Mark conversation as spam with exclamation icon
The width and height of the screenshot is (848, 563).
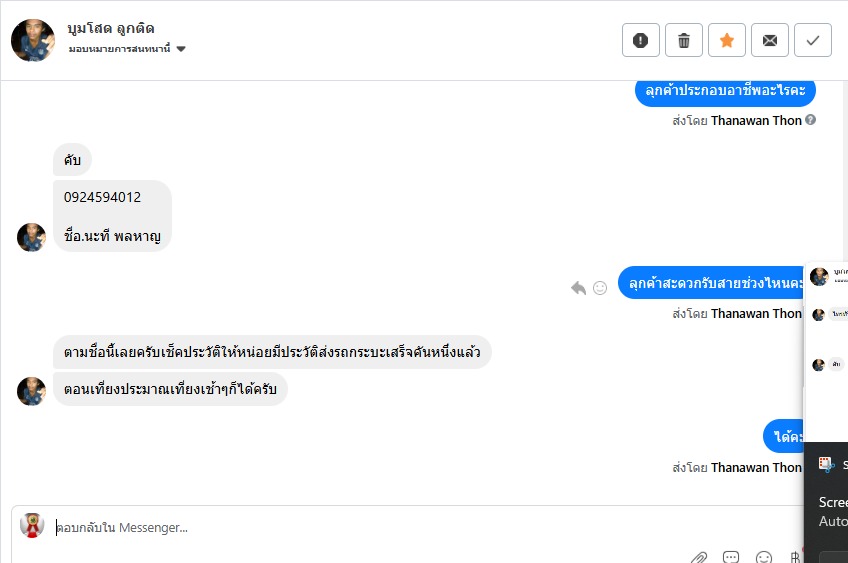(641, 40)
